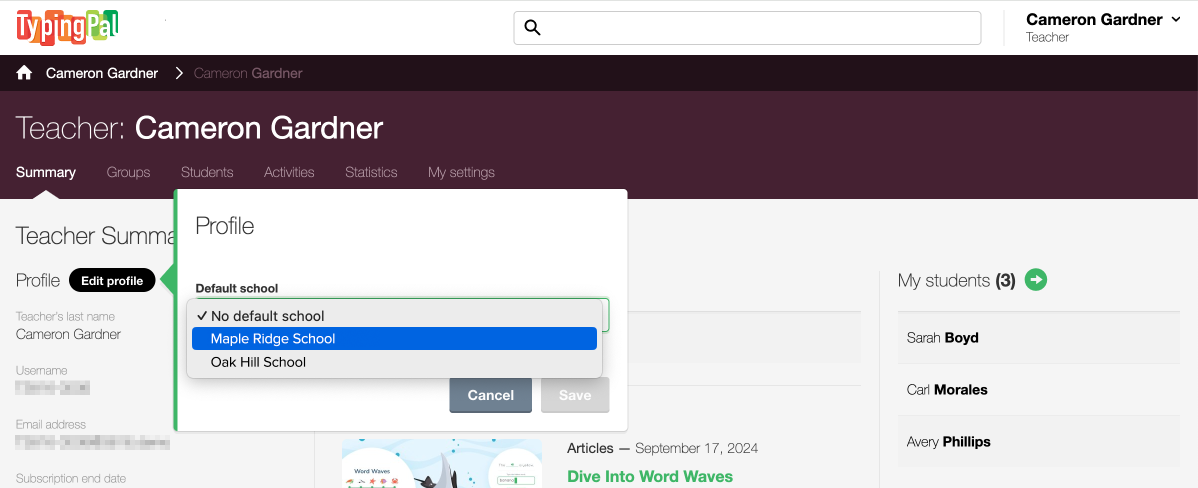Click the Save button in the Profile dialog
The image size is (1198, 488).
(x=575, y=395)
